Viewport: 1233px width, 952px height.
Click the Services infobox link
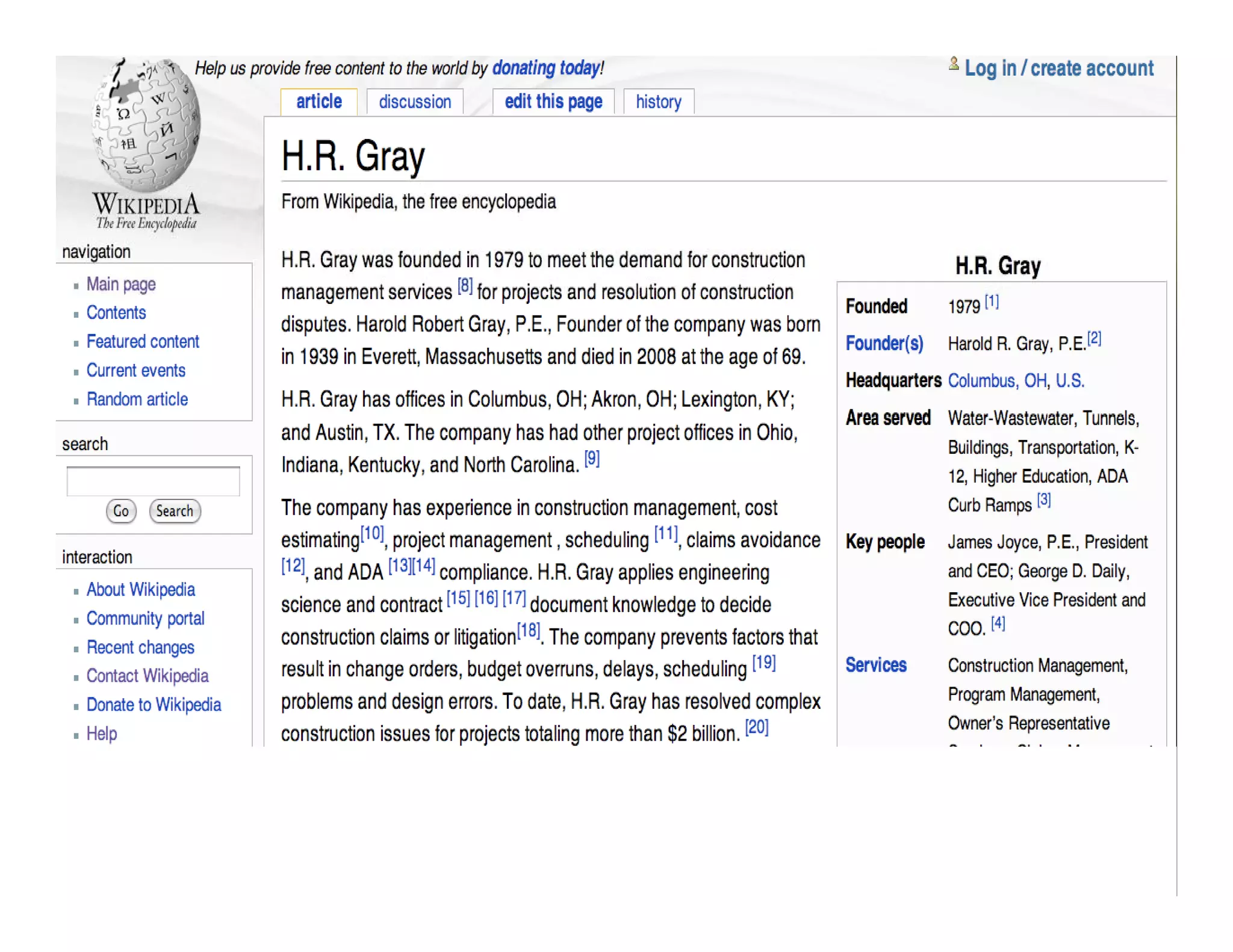coord(875,665)
